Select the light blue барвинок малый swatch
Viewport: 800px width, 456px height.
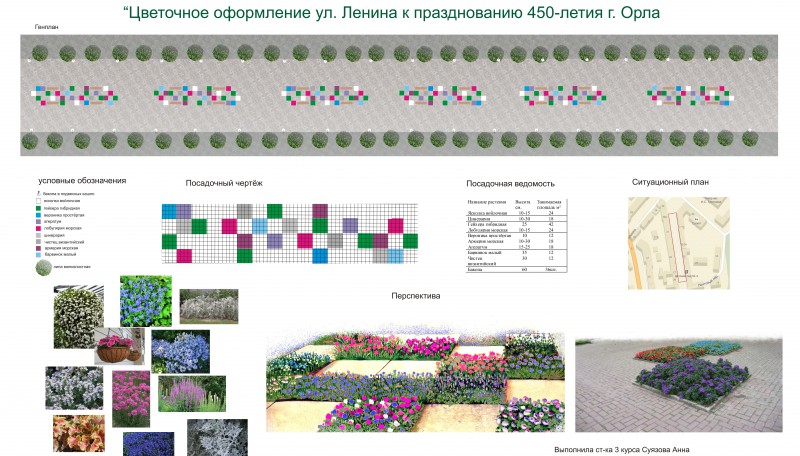coord(38,255)
